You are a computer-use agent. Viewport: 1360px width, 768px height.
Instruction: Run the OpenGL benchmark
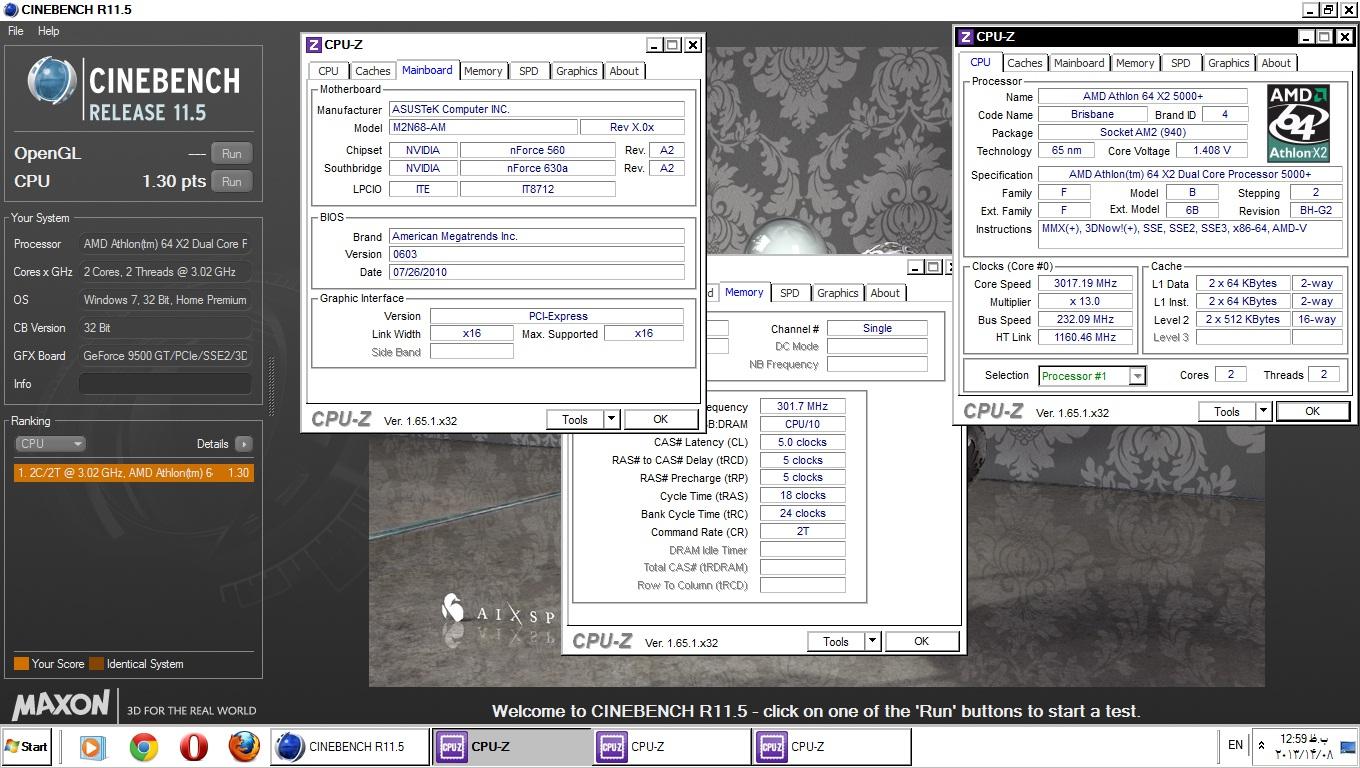[x=231, y=153]
